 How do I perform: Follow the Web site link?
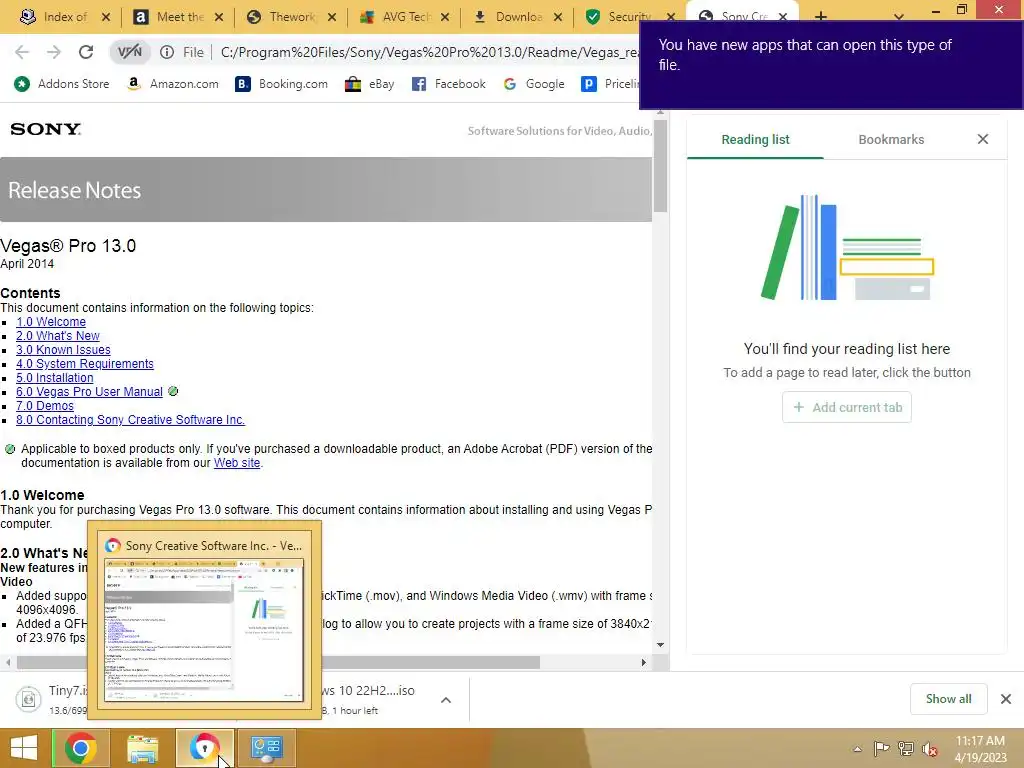237,463
